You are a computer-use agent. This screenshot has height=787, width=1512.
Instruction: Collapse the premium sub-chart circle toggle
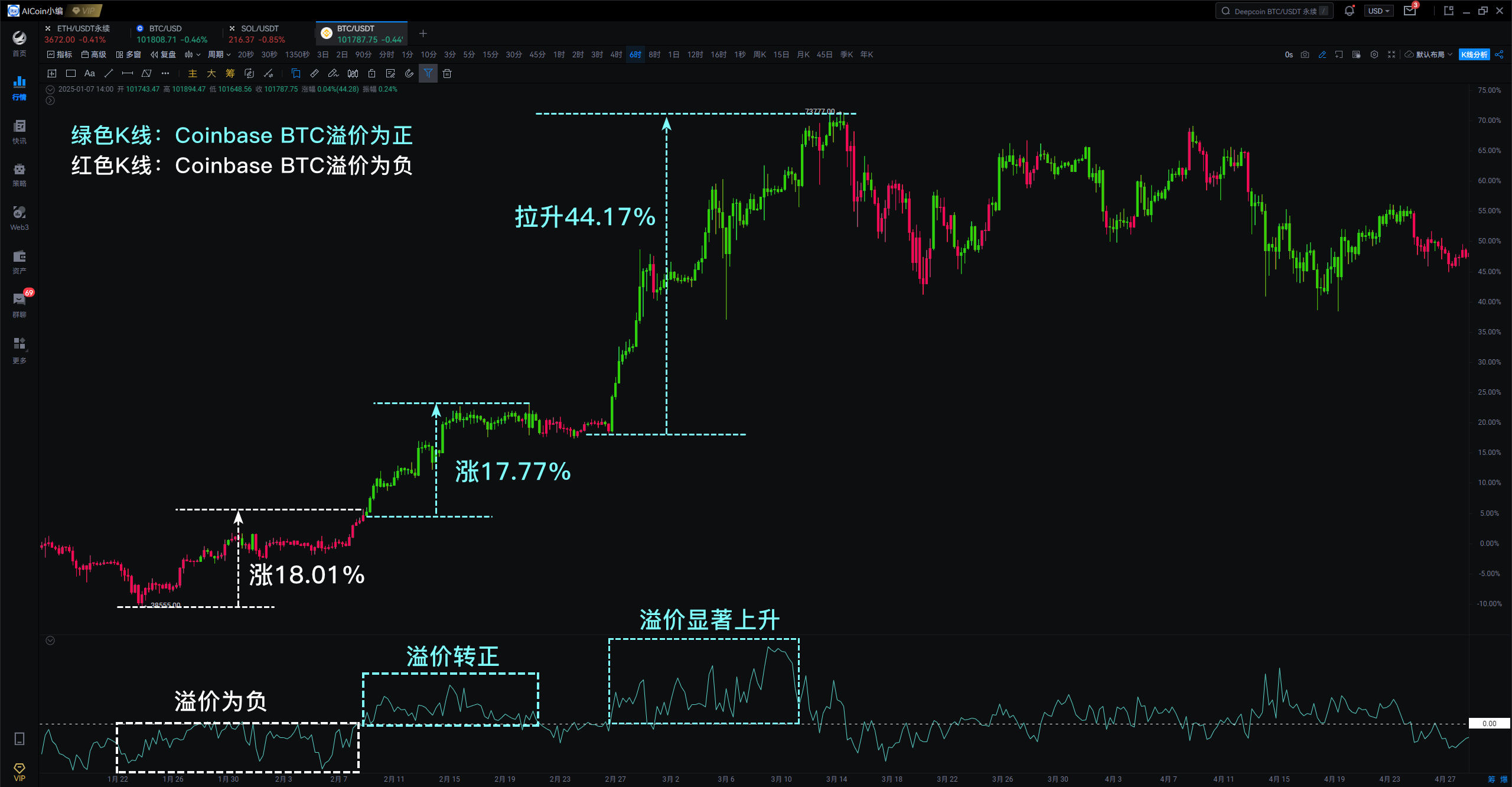coord(50,640)
